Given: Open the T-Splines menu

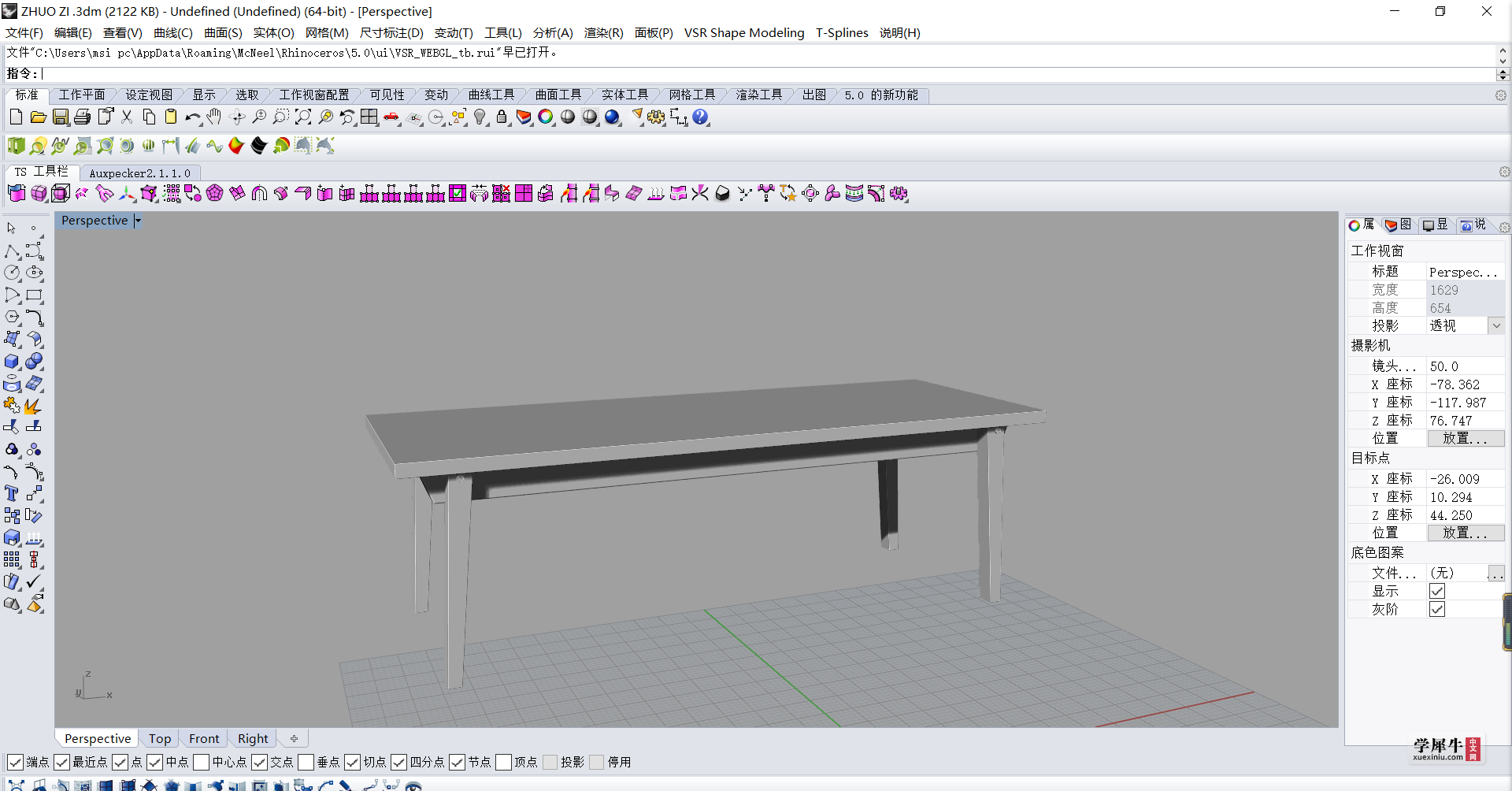Looking at the screenshot, I should click(x=842, y=33).
